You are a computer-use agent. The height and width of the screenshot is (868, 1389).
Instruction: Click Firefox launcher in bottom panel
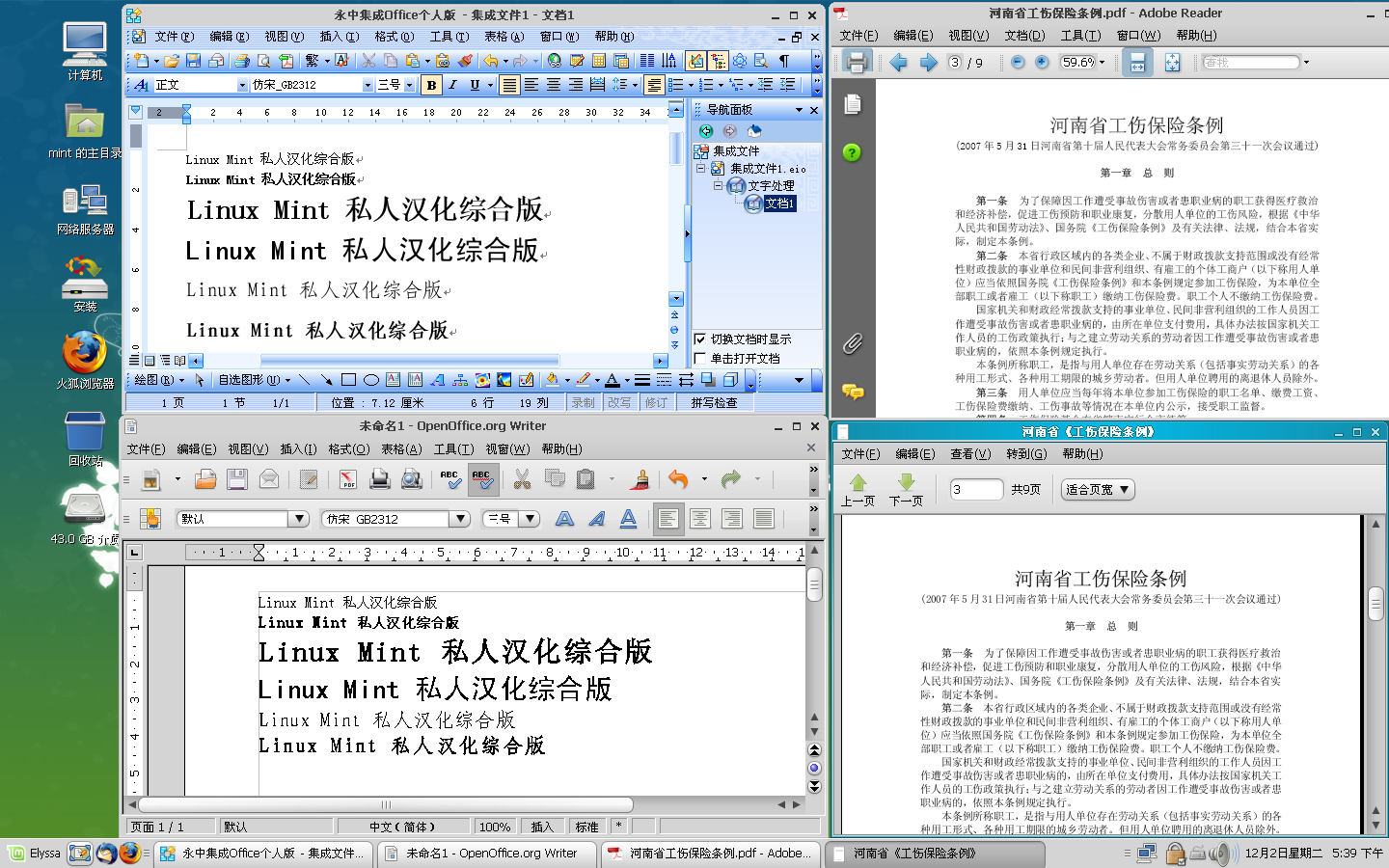click(130, 854)
